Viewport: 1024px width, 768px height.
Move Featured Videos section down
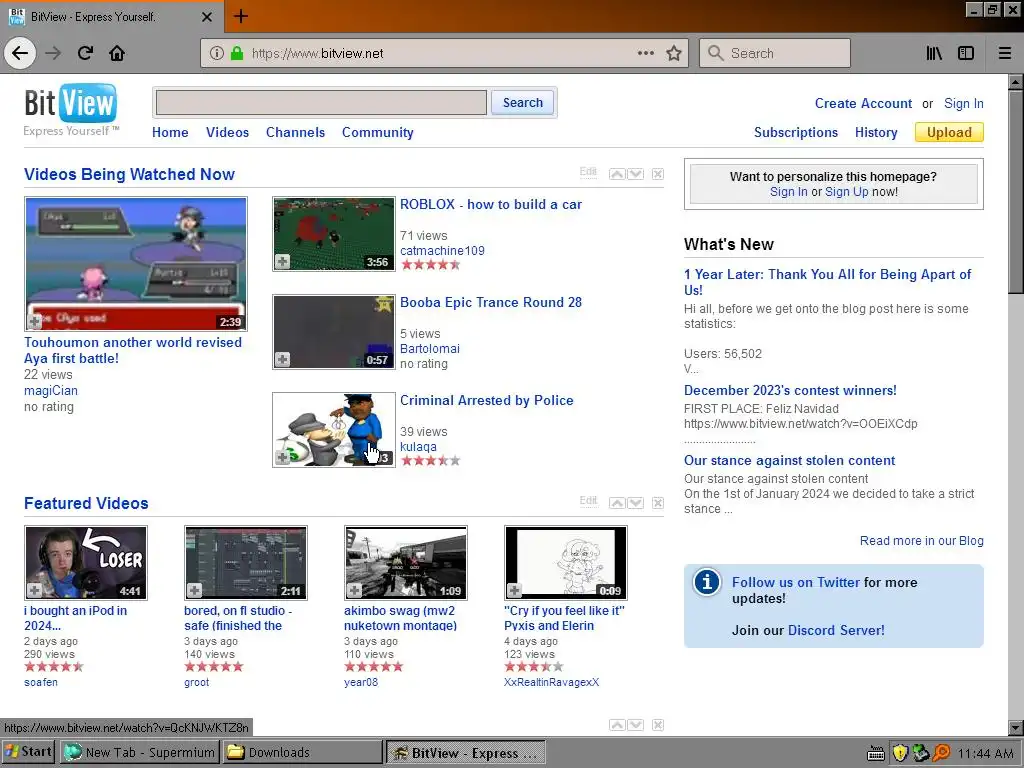635,503
